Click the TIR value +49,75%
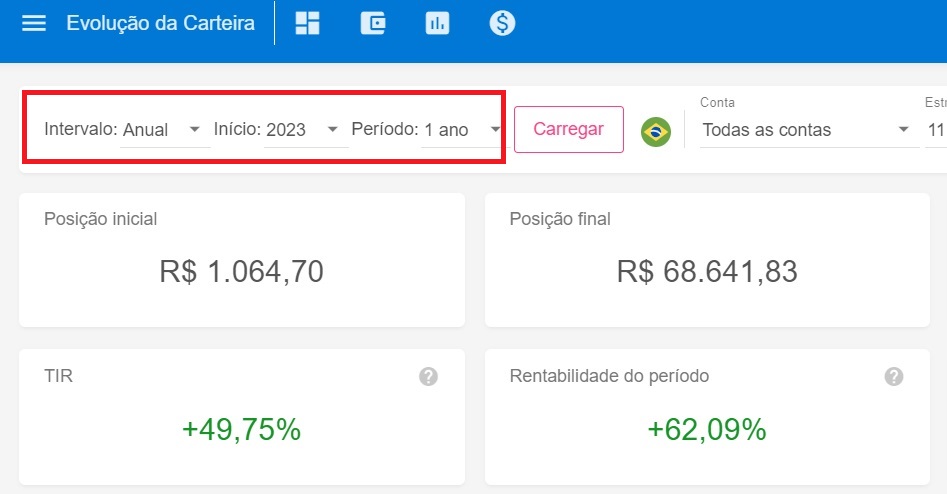 pyautogui.click(x=241, y=429)
